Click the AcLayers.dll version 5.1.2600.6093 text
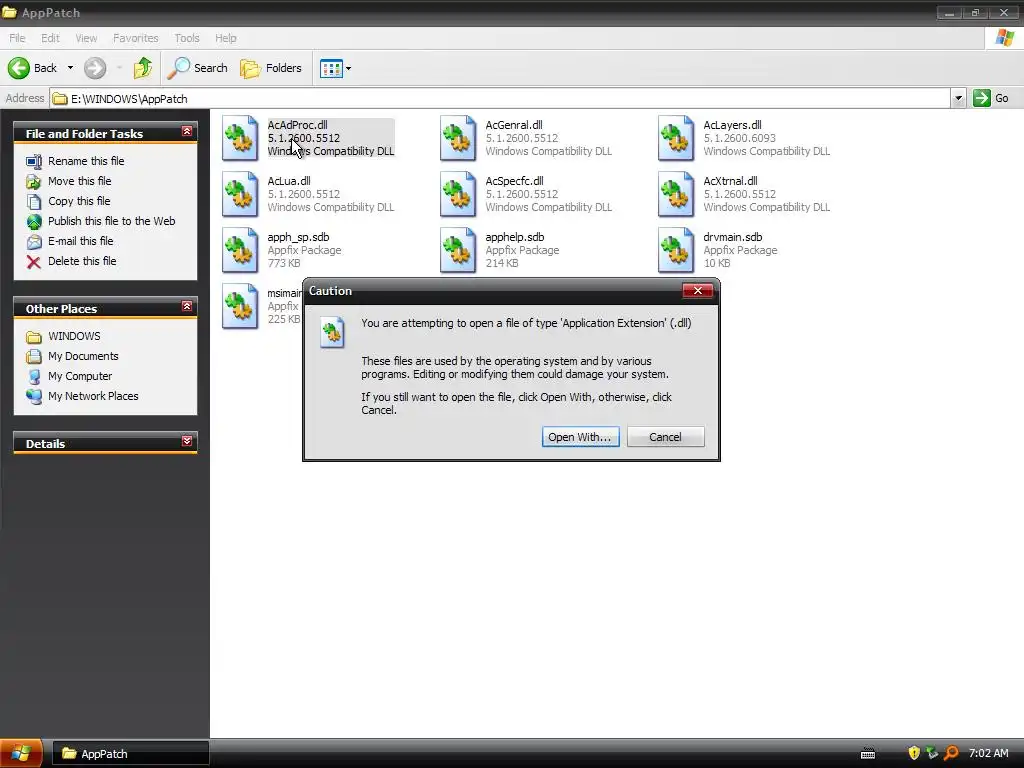 pos(739,138)
